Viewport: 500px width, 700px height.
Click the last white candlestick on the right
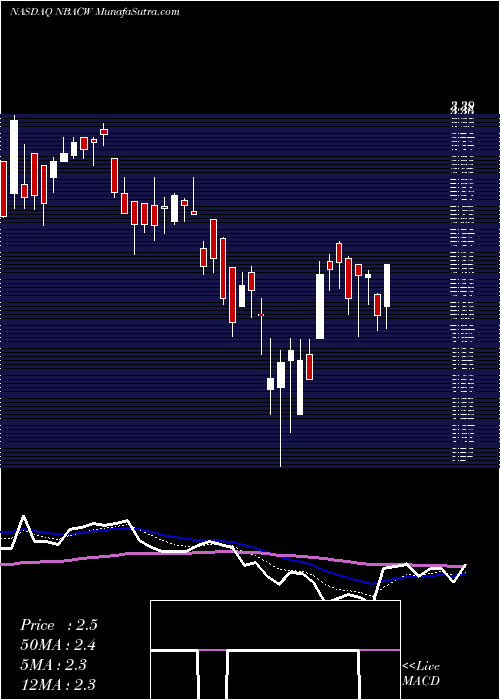387,296
